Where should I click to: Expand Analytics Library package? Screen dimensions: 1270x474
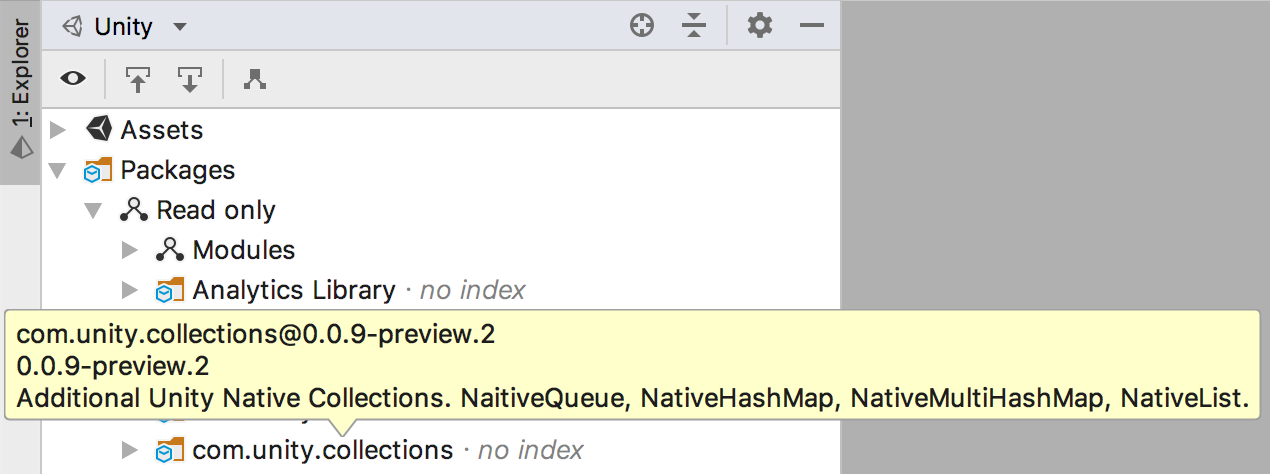[129, 290]
